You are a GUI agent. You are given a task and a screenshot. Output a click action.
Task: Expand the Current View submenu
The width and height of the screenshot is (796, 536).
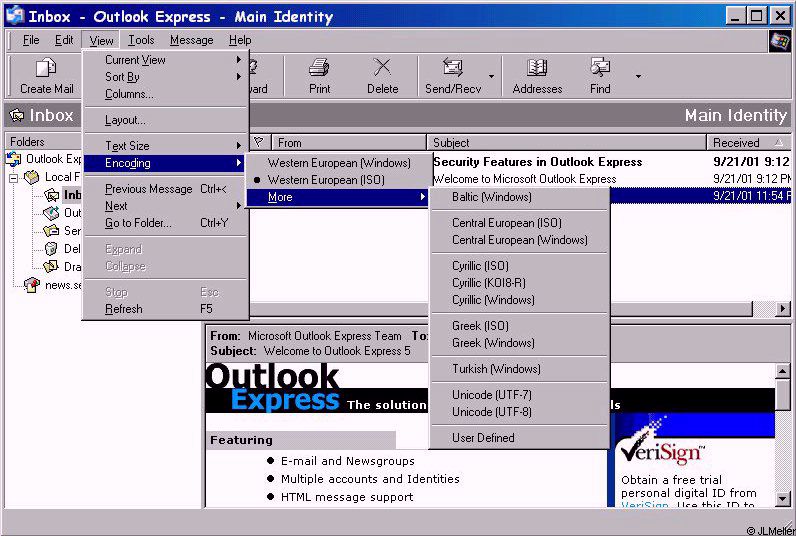(165, 60)
